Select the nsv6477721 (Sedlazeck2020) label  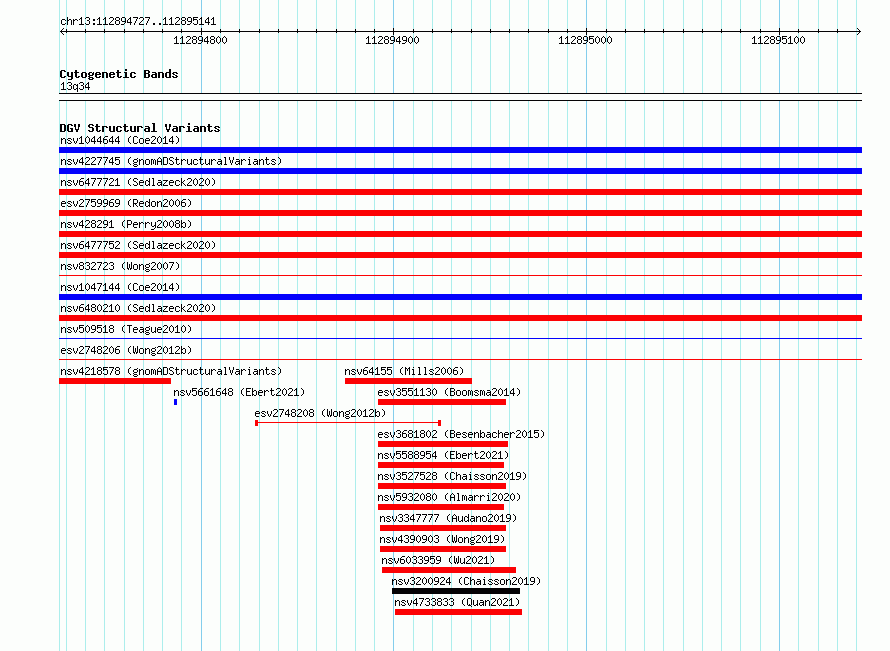tap(138, 182)
